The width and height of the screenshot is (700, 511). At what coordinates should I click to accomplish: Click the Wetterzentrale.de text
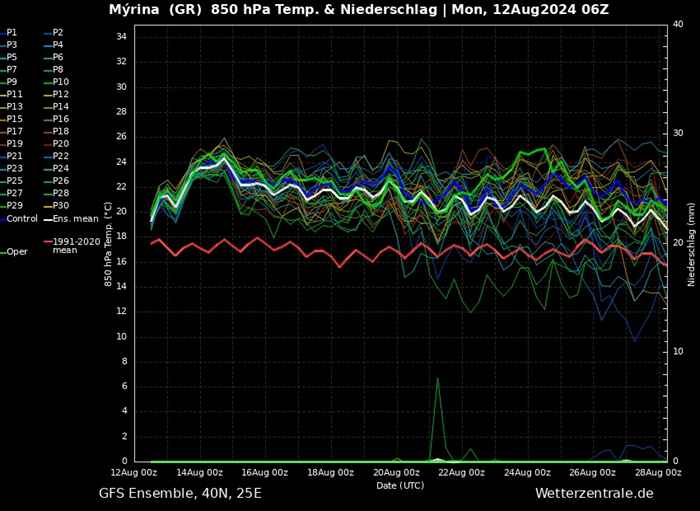[x=594, y=493]
